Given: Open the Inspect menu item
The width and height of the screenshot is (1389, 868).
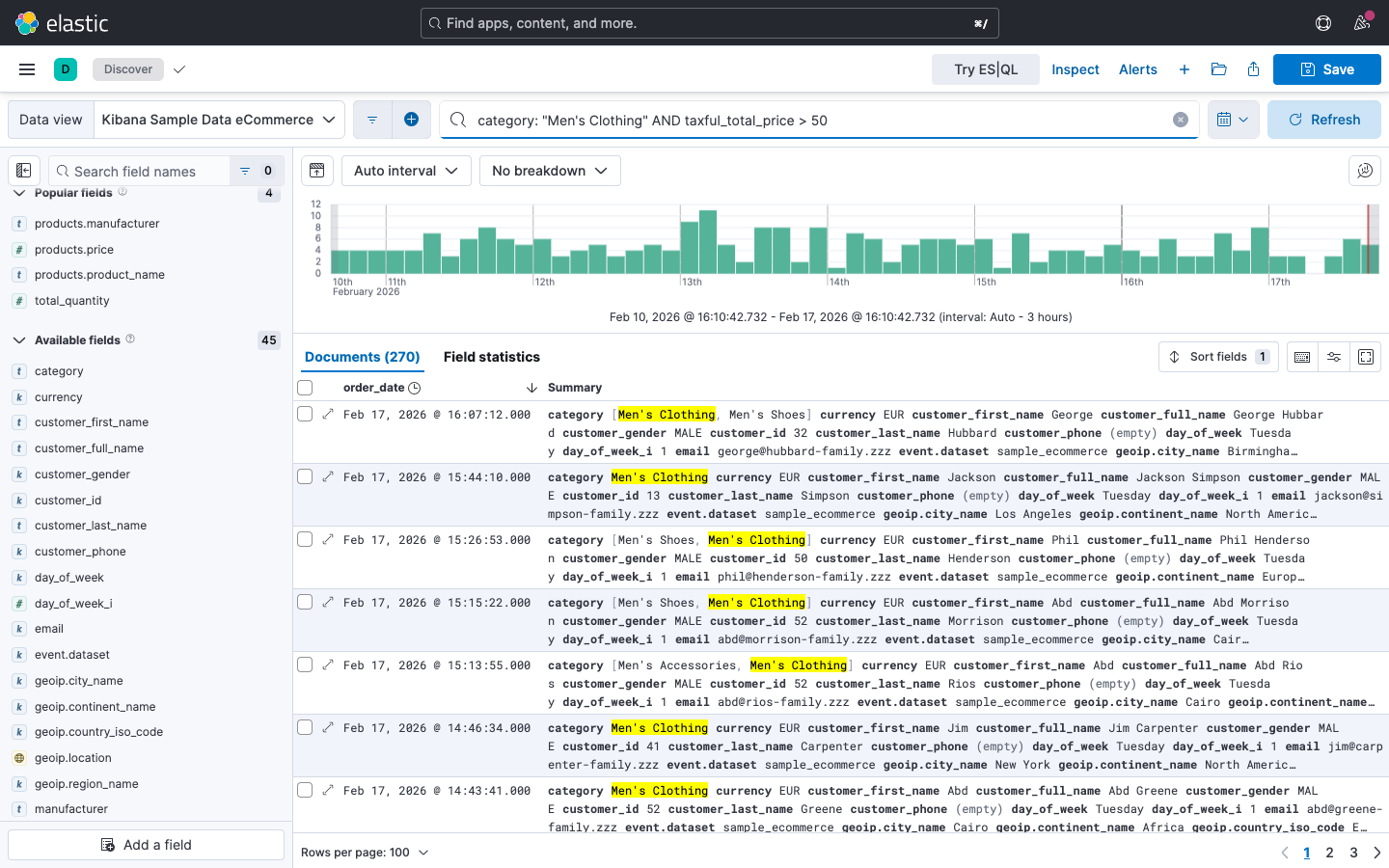Looking at the screenshot, I should point(1075,69).
